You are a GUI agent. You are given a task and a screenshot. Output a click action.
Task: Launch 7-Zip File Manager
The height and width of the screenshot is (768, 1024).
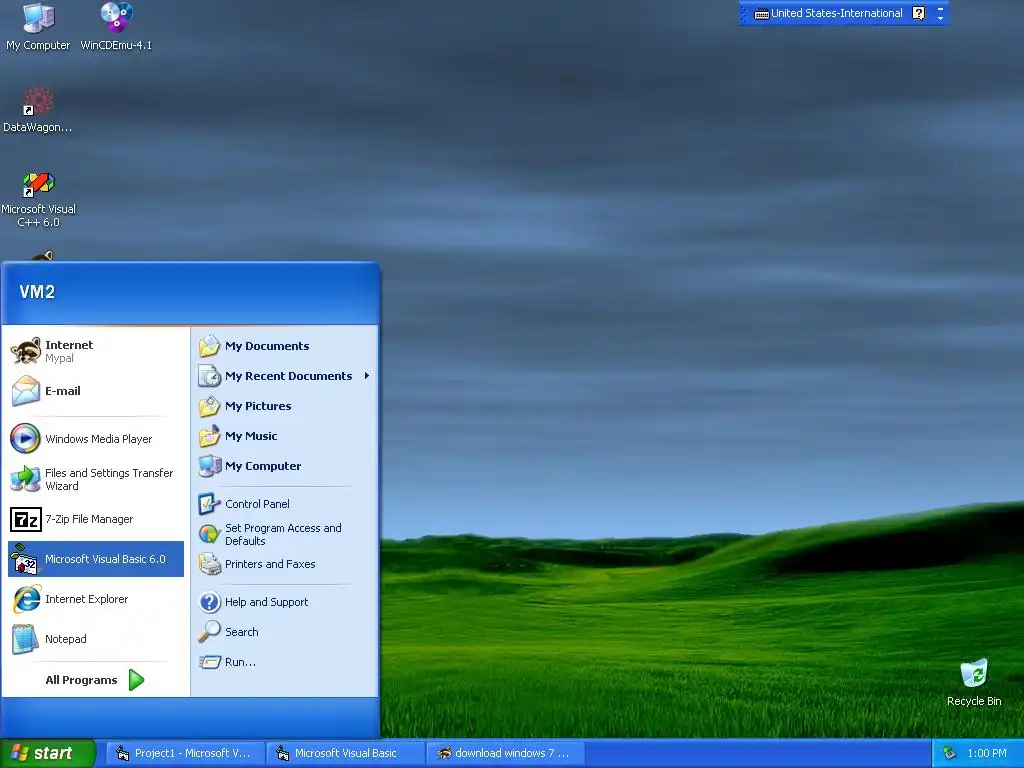click(96, 519)
